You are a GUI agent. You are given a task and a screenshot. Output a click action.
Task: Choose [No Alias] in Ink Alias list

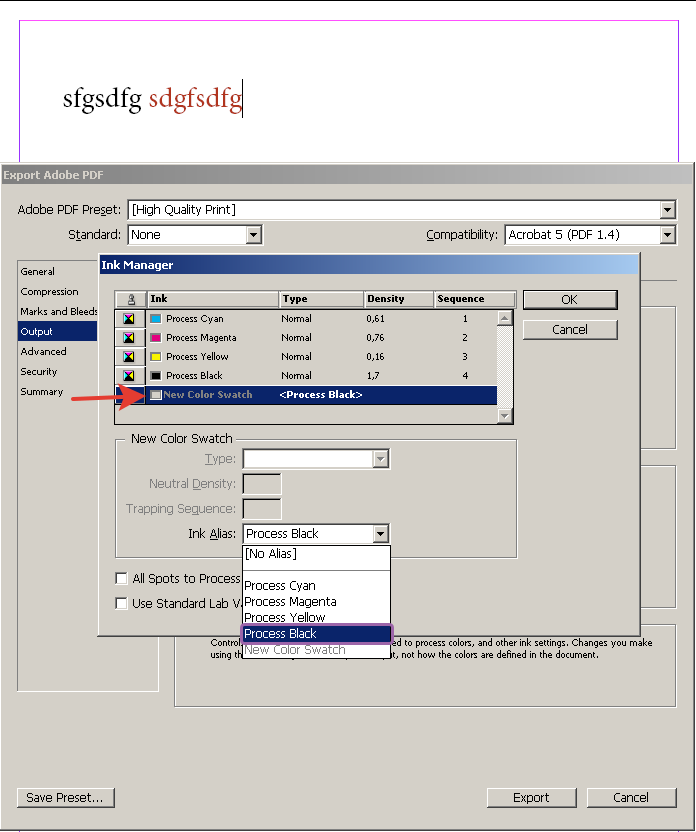(x=316, y=554)
